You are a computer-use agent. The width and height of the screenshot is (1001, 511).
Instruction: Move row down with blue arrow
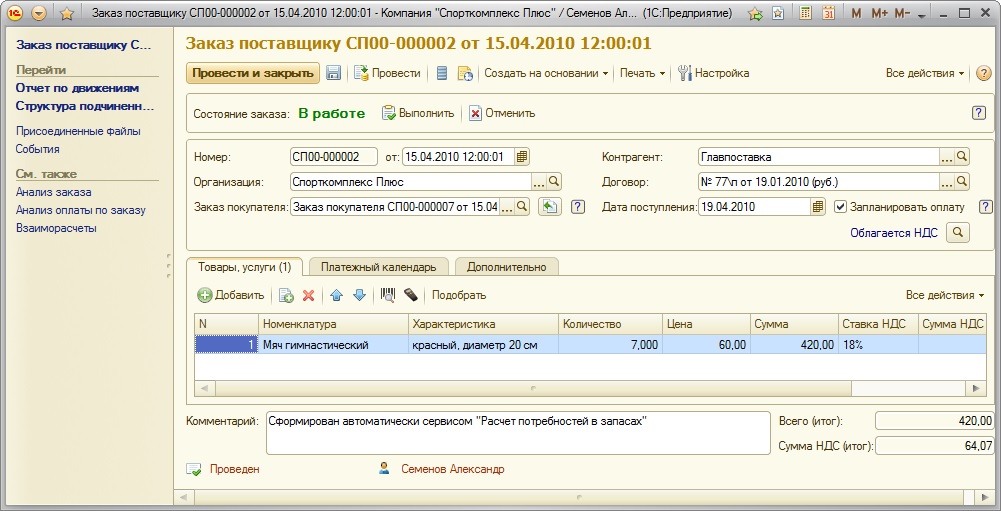(x=359, y=295)
